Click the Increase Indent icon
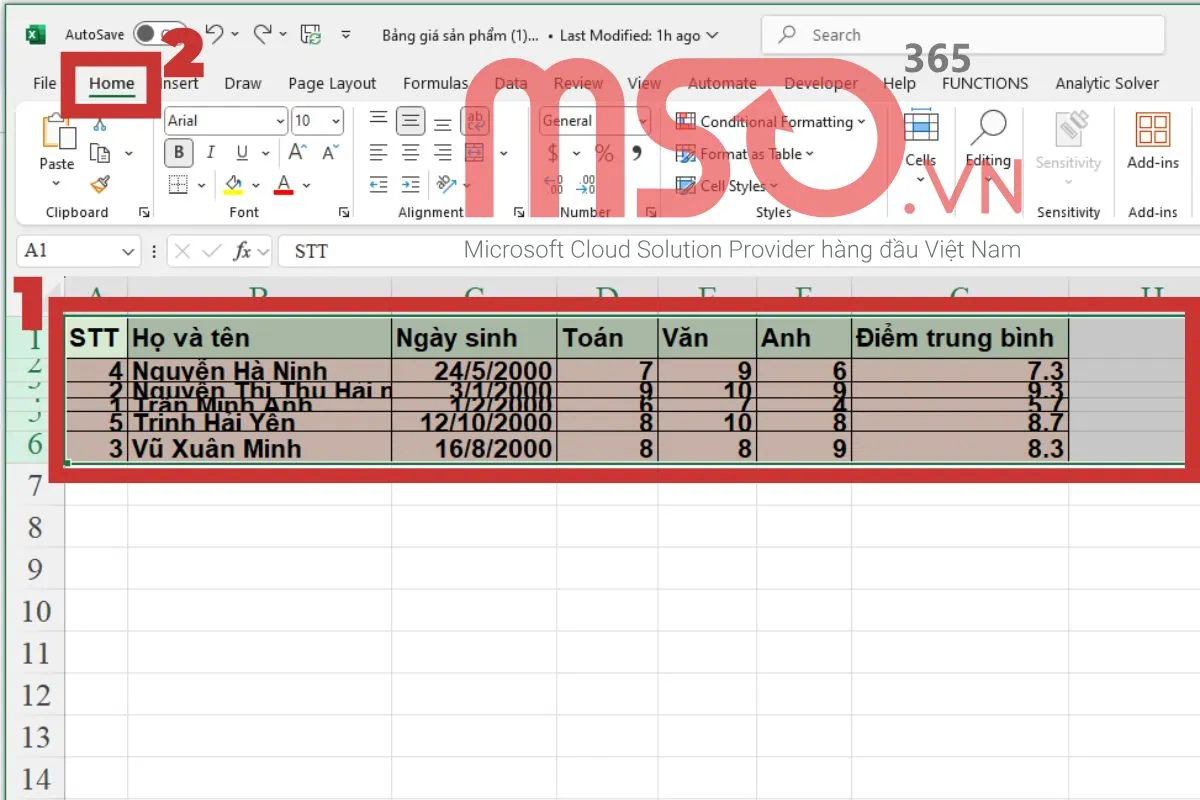1200x800 pixels. (410, 185)
